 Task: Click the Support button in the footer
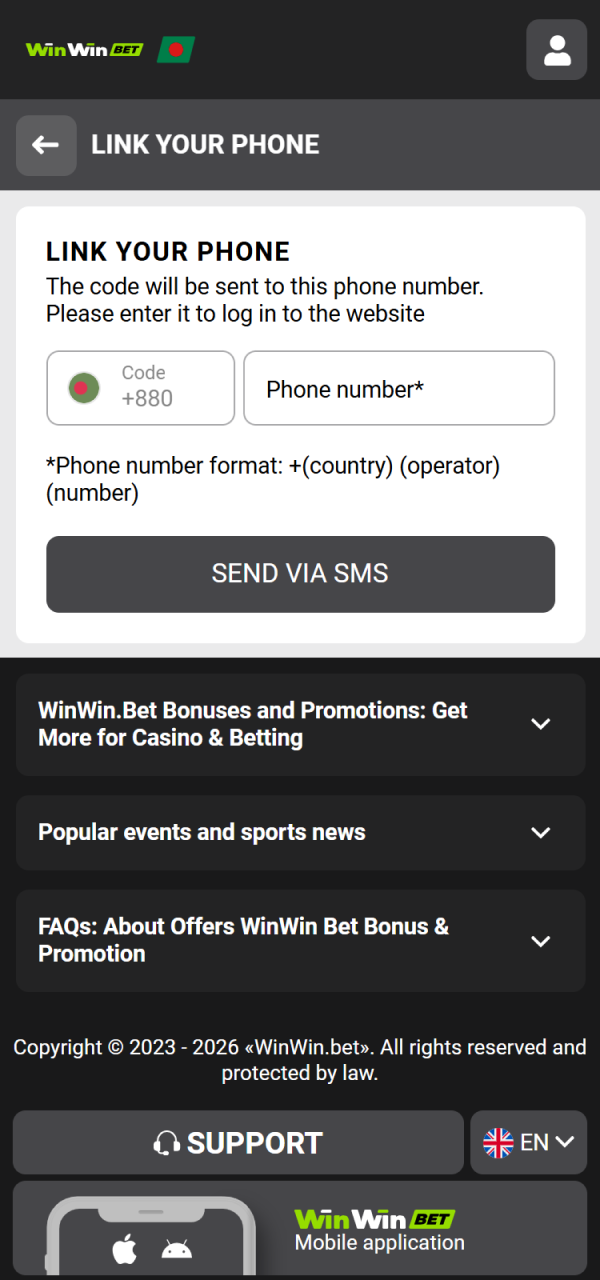(237, 1142)
